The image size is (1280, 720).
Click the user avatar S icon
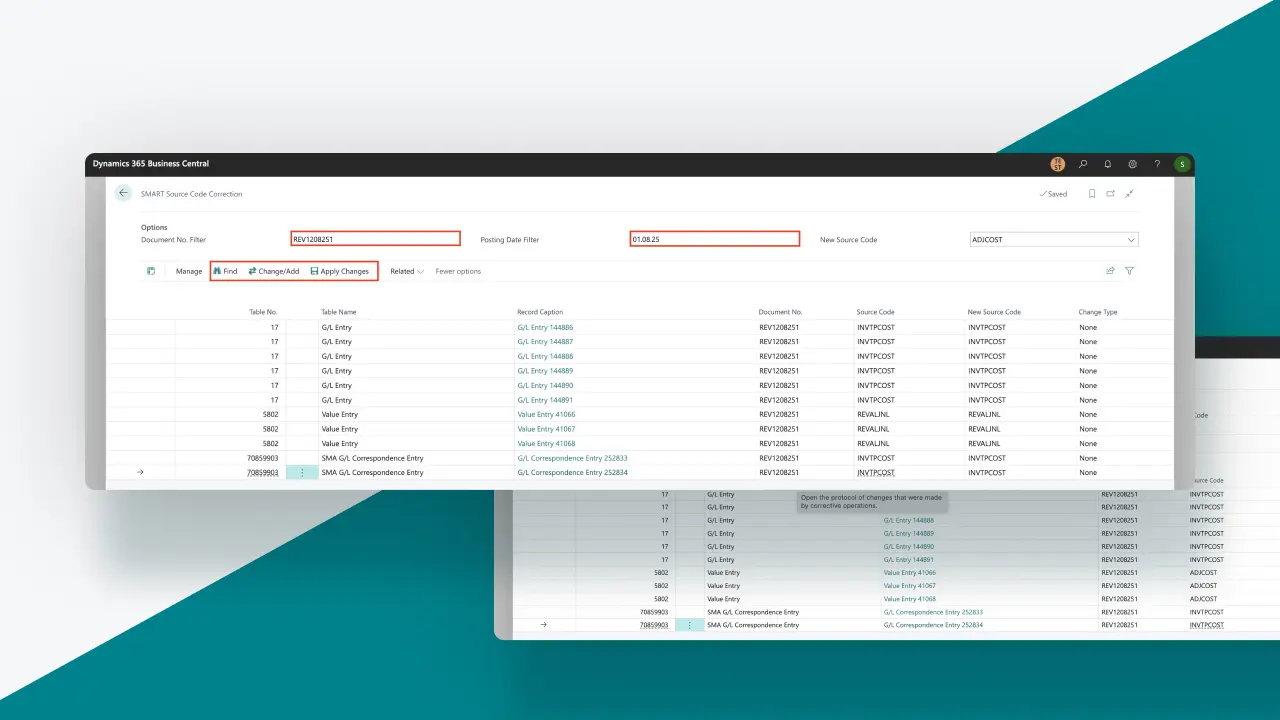(x=1182, y=164)
